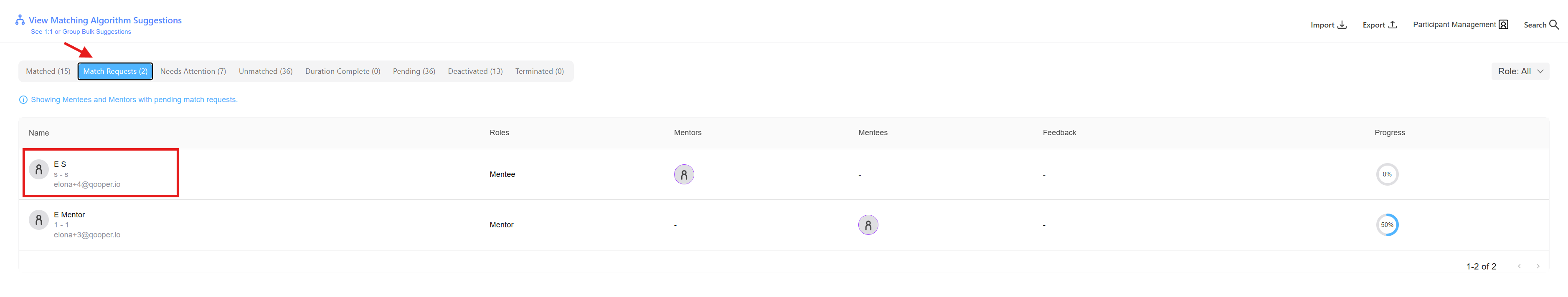The image size is (1568, 297).
Task: Click the Search magnifier icon
Action: 1553,25
